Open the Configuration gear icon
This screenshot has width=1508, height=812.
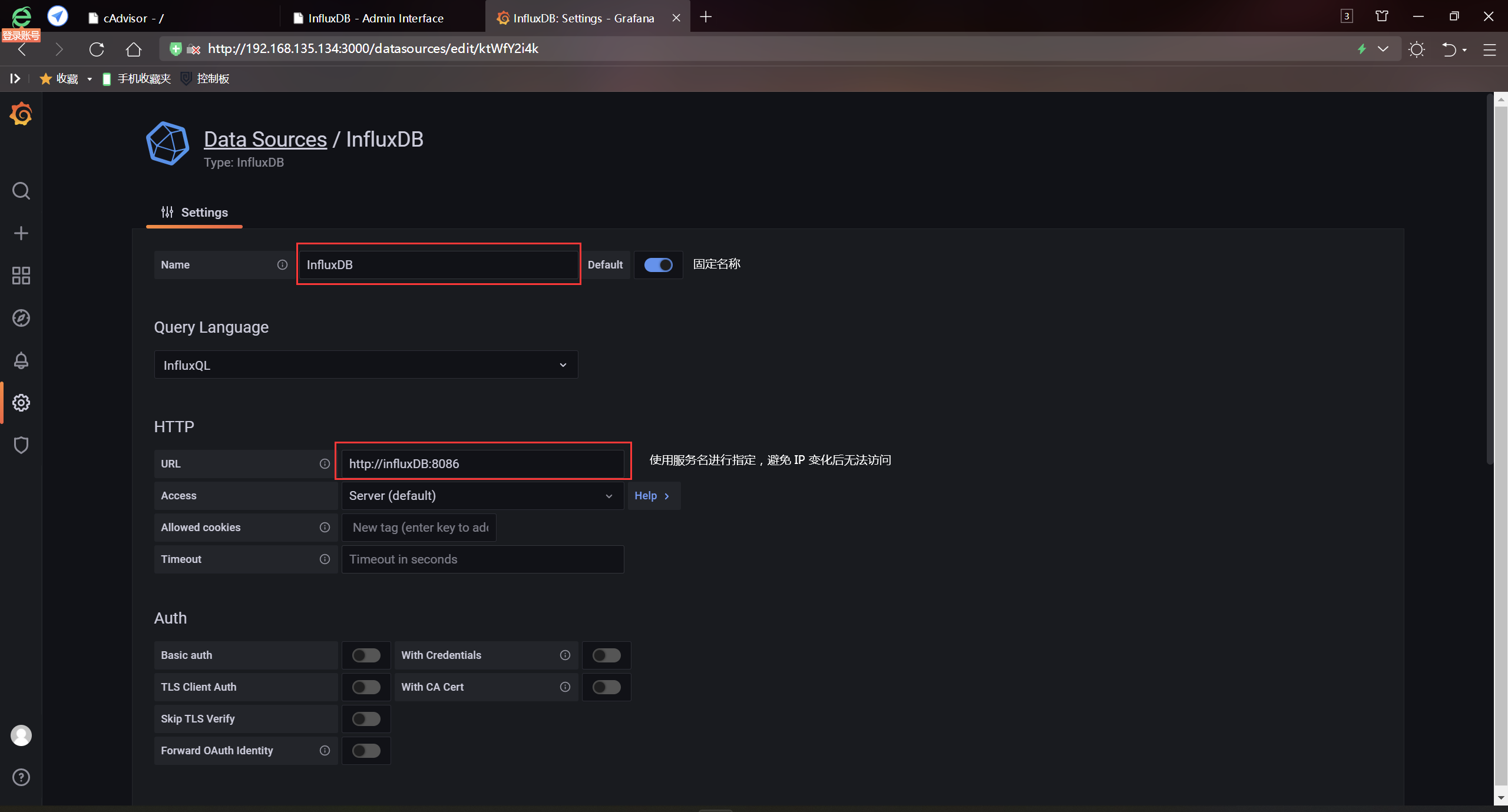pyautogui.click(x=21, y=403)
